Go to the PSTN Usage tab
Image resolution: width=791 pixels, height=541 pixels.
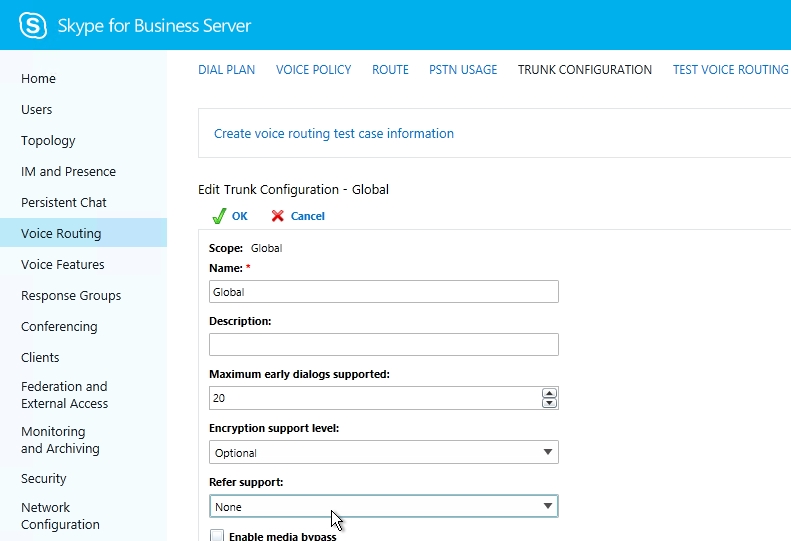tap(463, 70)
